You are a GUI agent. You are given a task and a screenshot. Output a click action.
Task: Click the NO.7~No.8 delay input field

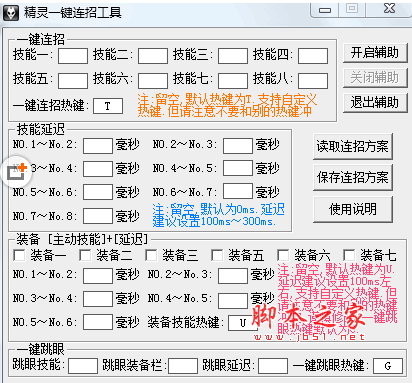point(98,216)
